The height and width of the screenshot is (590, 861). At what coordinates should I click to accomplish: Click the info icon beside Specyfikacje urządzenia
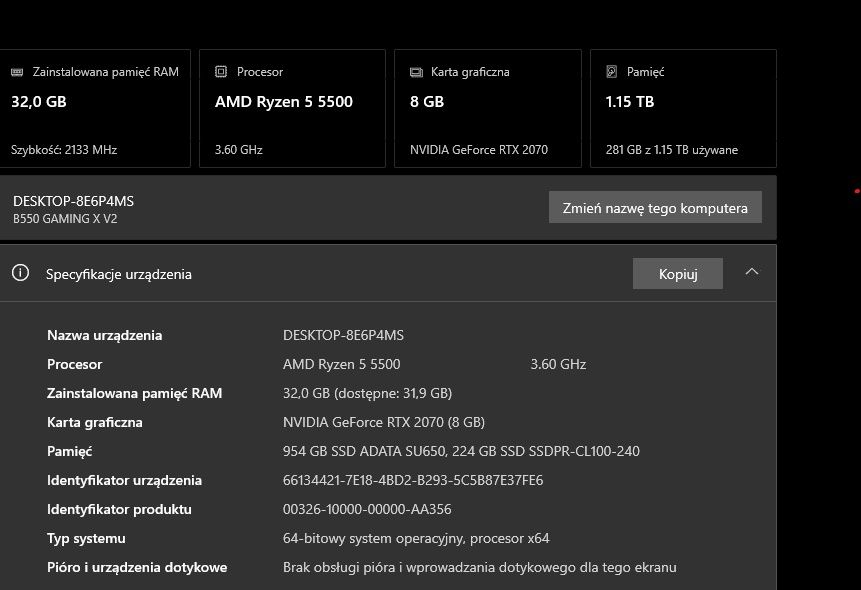pyautogui.click(x=20, y=272)
